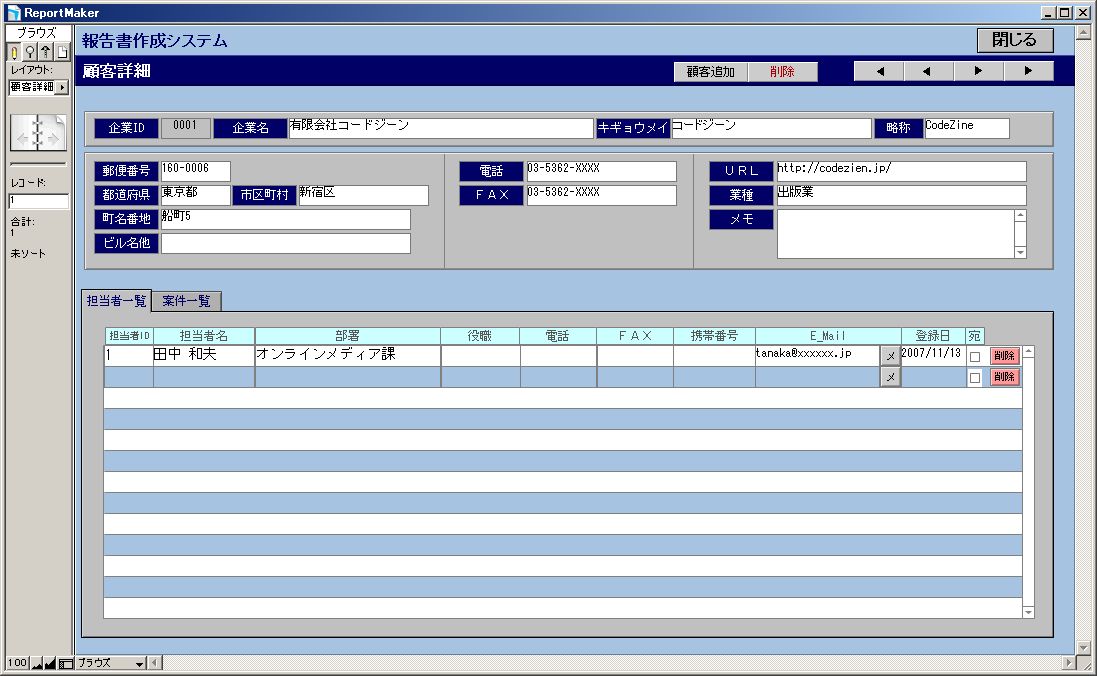Viewport: 1097px width, 676px height.
Task: Switch to Find mode with the magnifying glass icon
Action: (30, 52)
